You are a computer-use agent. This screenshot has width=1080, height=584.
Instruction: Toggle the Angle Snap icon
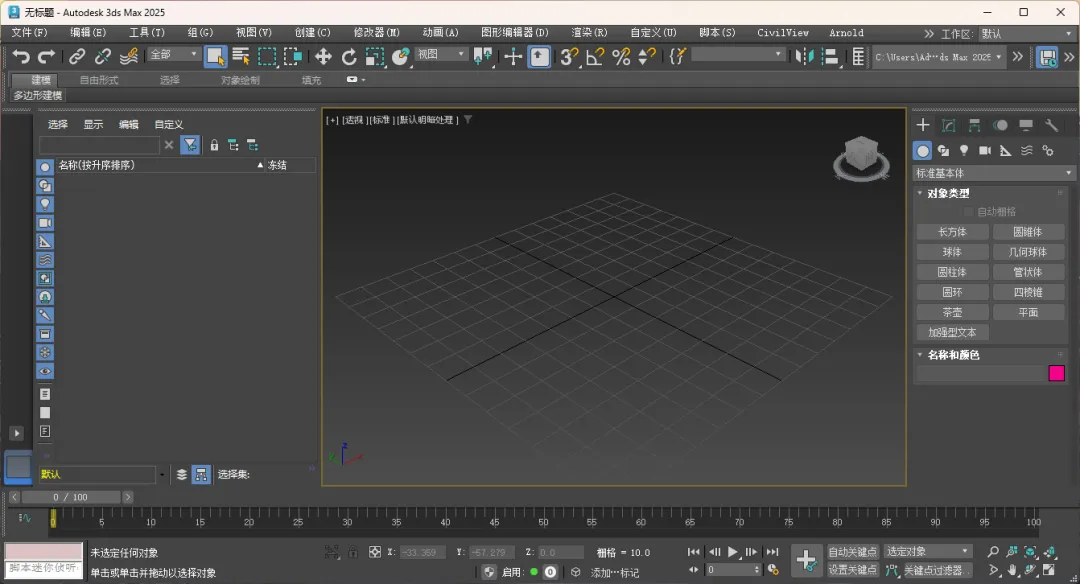595,57
